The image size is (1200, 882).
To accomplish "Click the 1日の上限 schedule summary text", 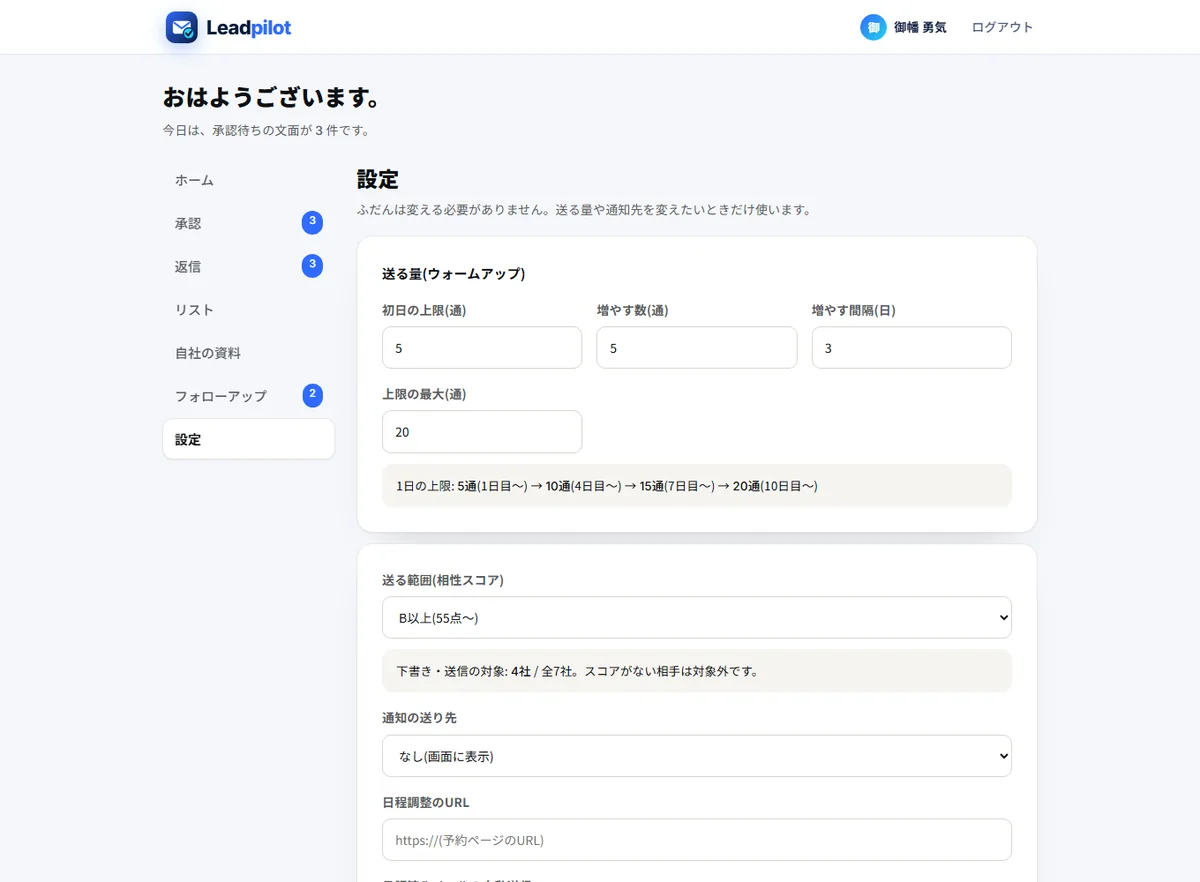I will 607,487.
